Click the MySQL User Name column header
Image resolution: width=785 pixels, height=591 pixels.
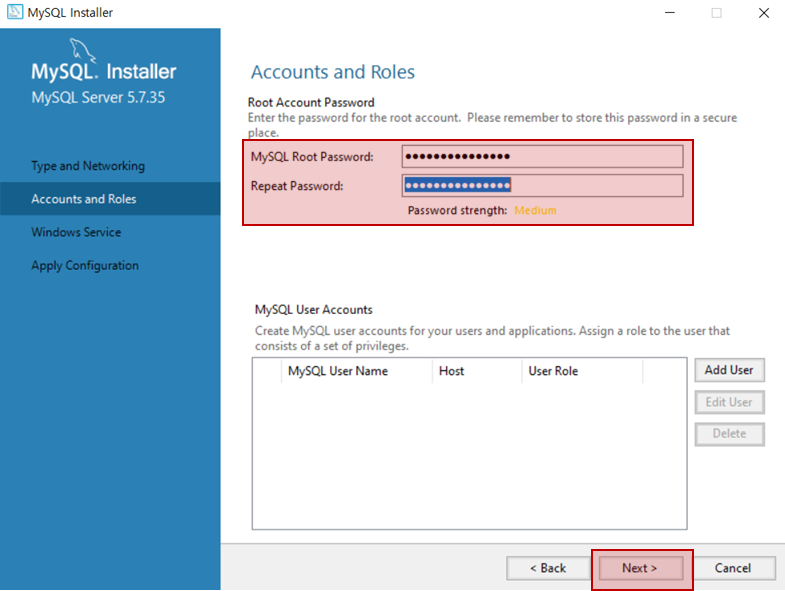click(x=356, y=371)
